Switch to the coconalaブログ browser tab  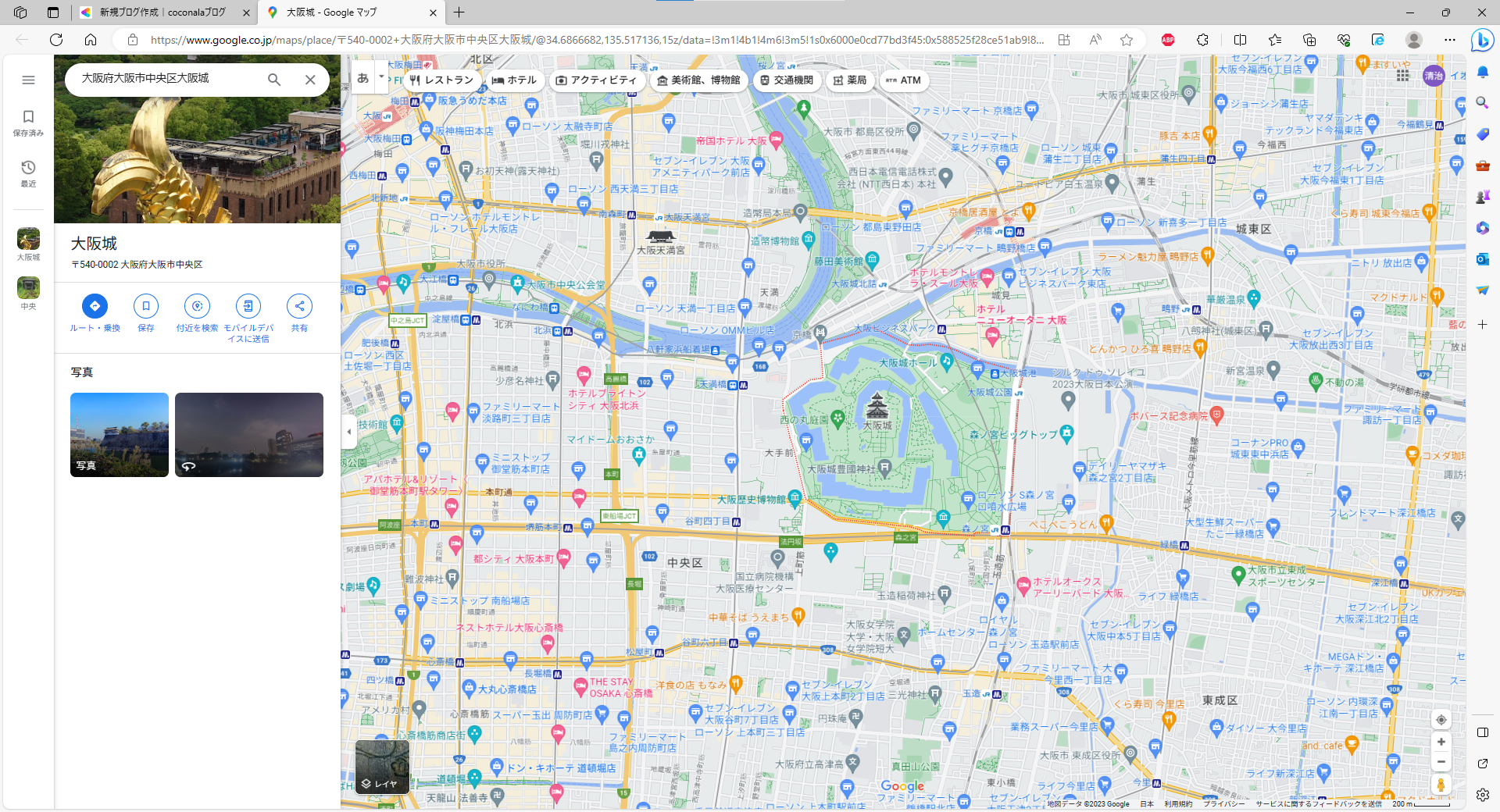(162, 12)
